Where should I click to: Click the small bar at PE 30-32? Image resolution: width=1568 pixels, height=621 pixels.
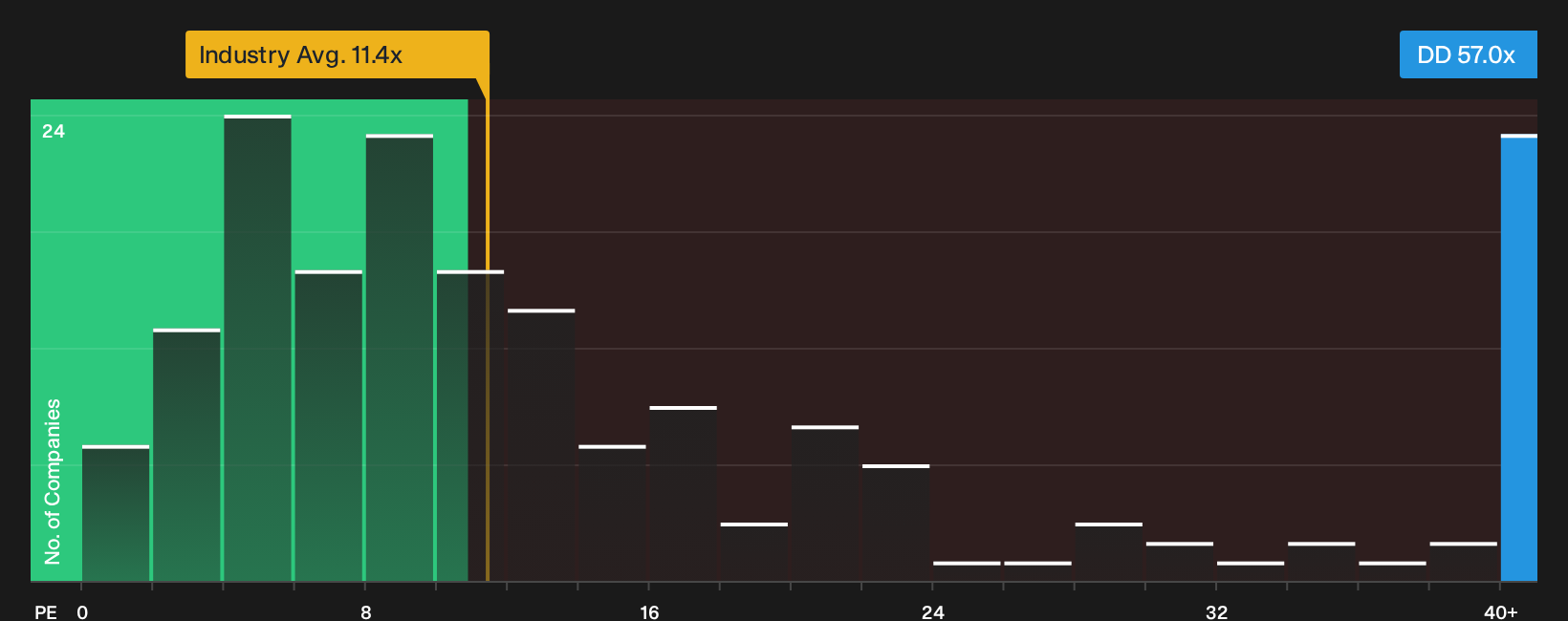1180,562
